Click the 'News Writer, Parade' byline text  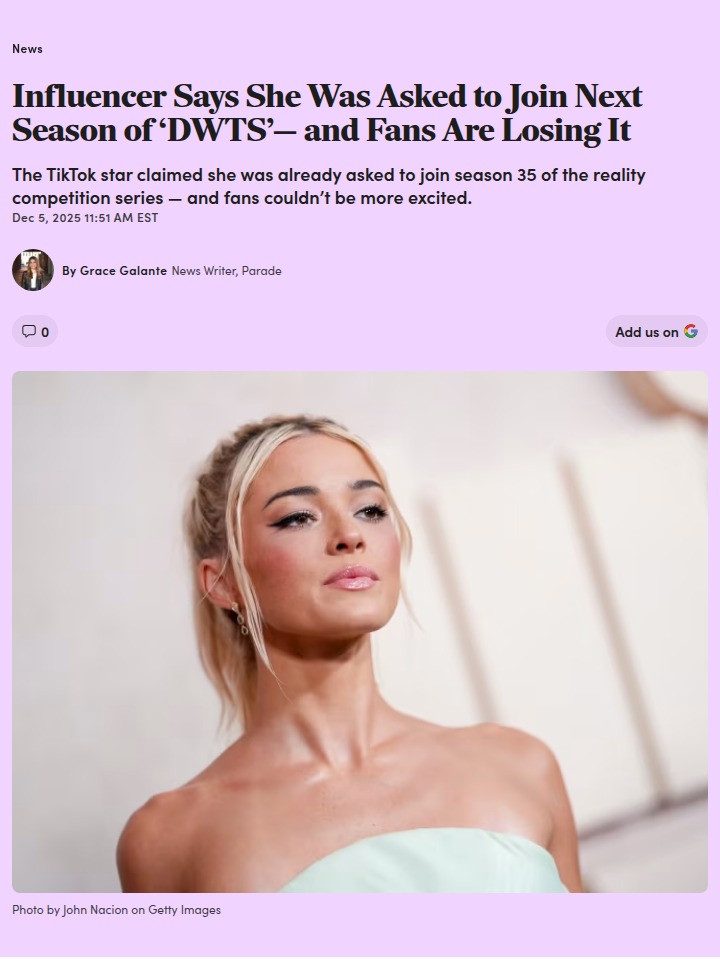pos(227,271)
